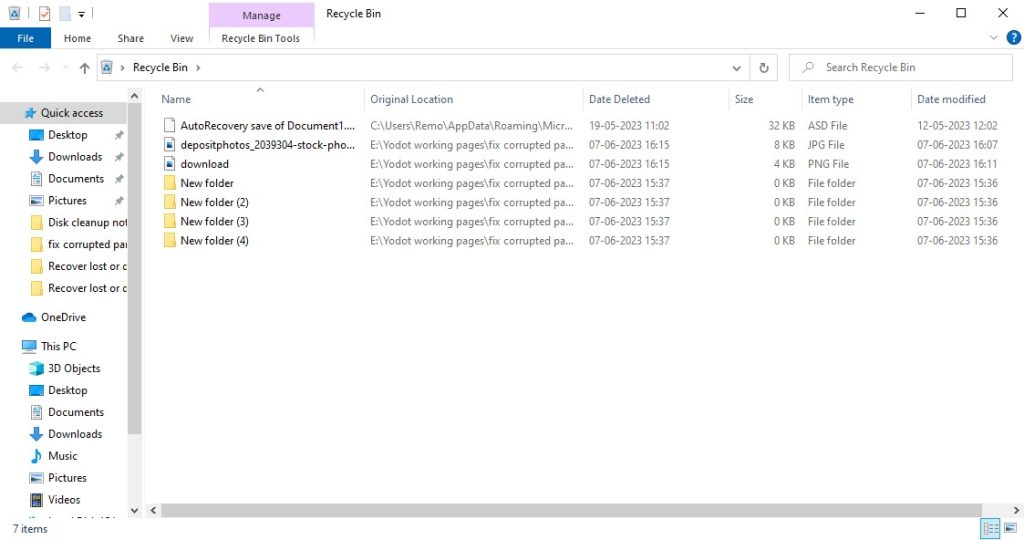Open pinned Documents under Quick access

coord(76,179)
